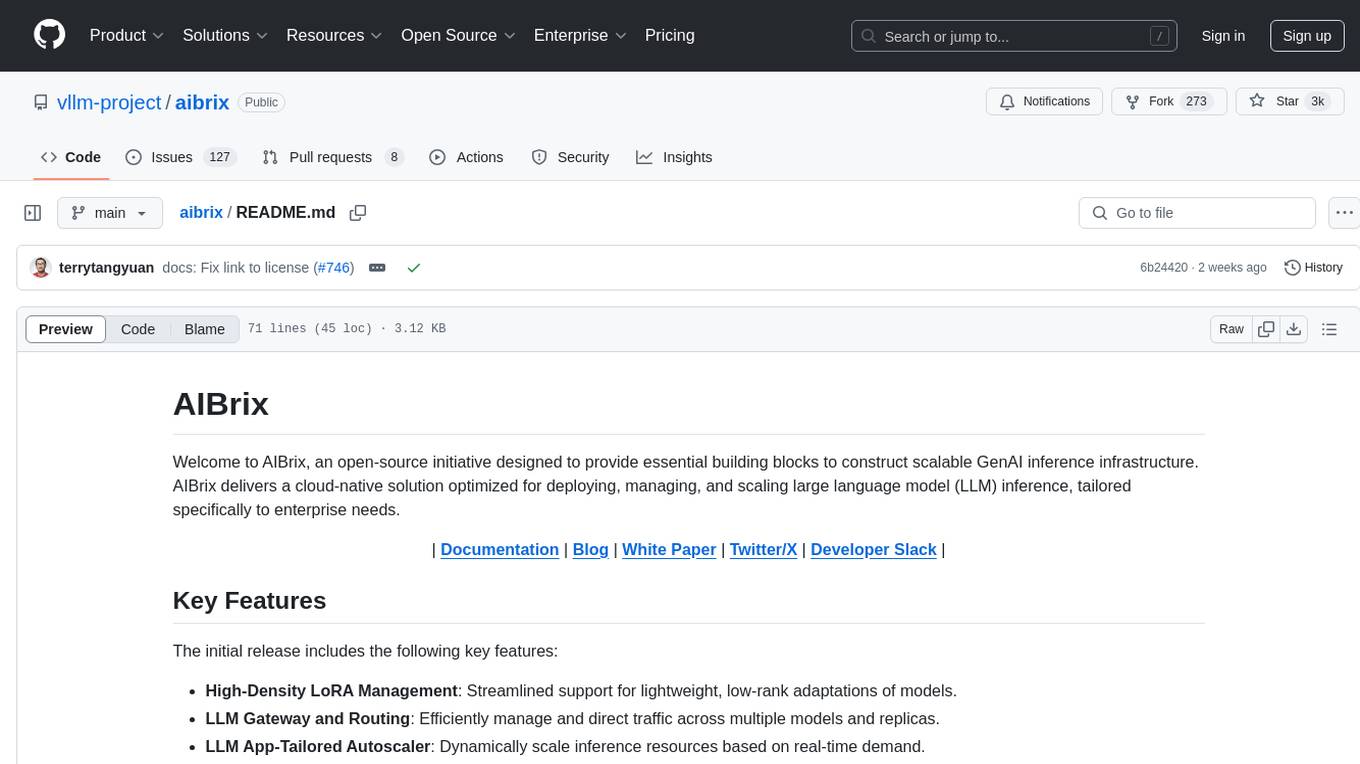This screenshot has height=764, width=1360.
Task: Open the main branch selector
Action: (110, 213)
